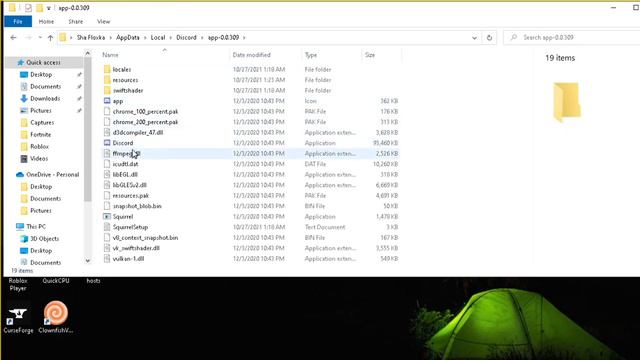Open the Quick Access Toolbar customize dropdown
The image size is (640, 360).
point(49,8)
